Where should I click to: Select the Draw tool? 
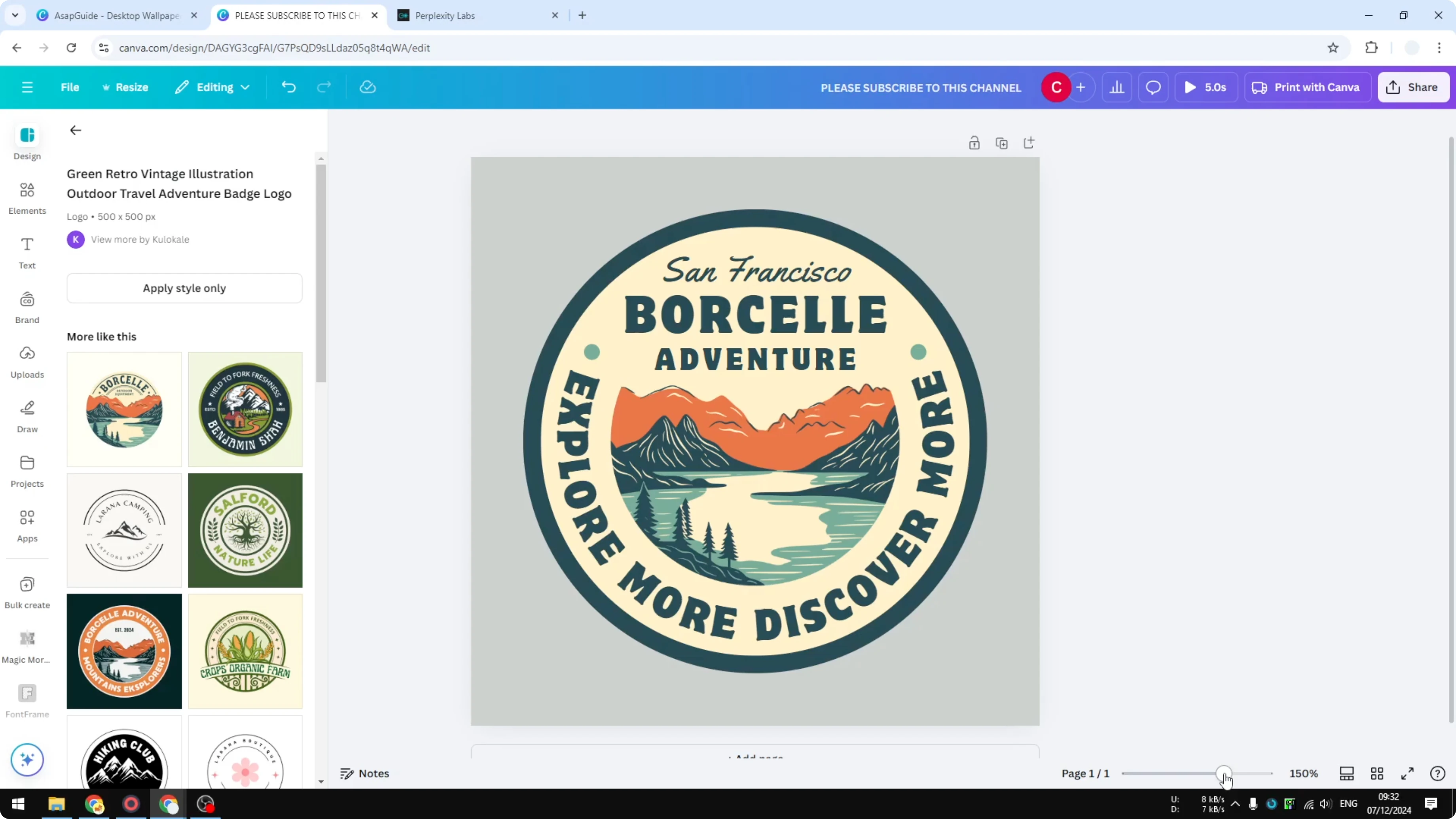click(x=27, y=417)
